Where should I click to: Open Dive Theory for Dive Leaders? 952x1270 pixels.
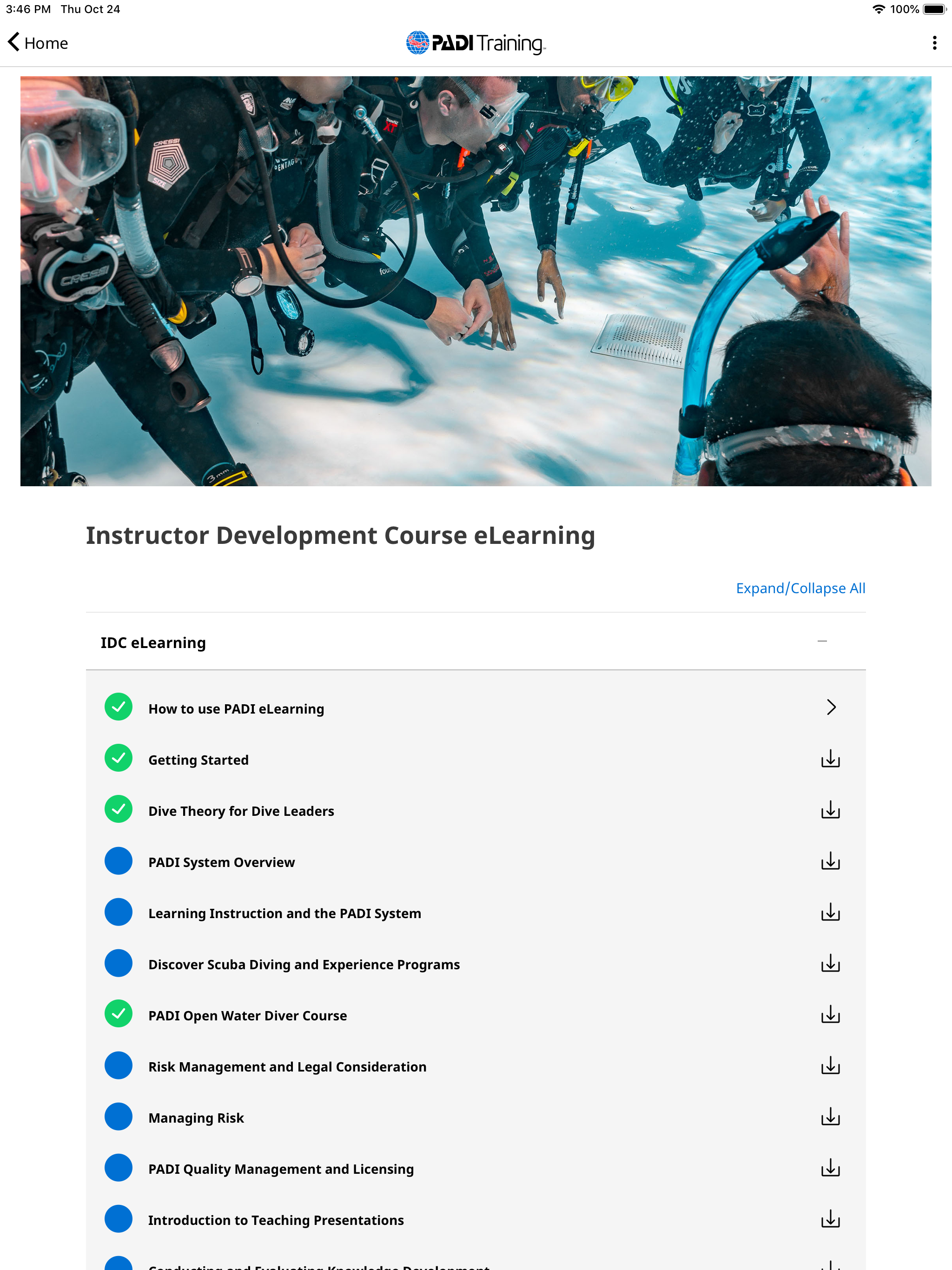pyautogui.click(x=241, y=811)
